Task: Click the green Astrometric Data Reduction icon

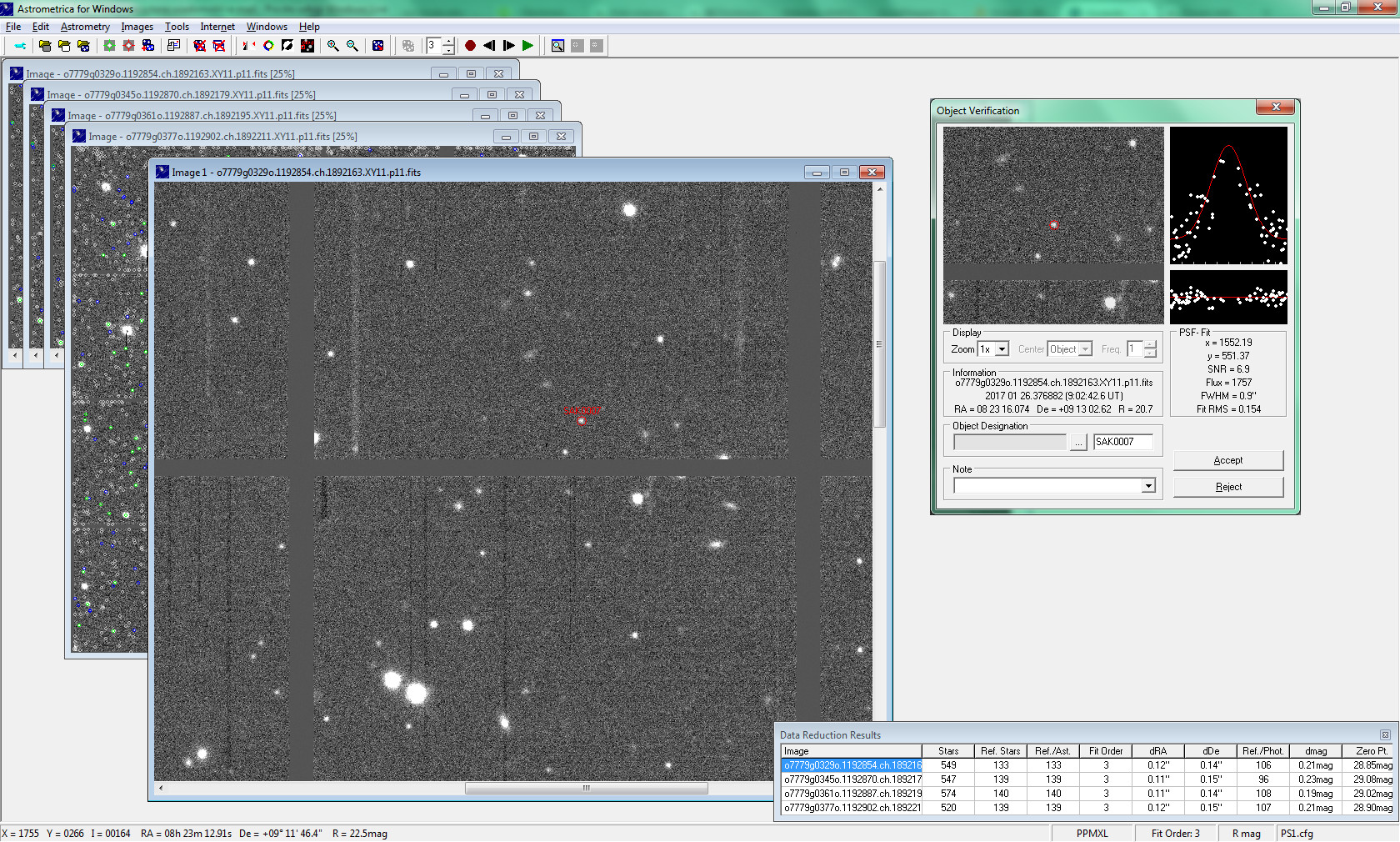Action: tap(109, 46)
